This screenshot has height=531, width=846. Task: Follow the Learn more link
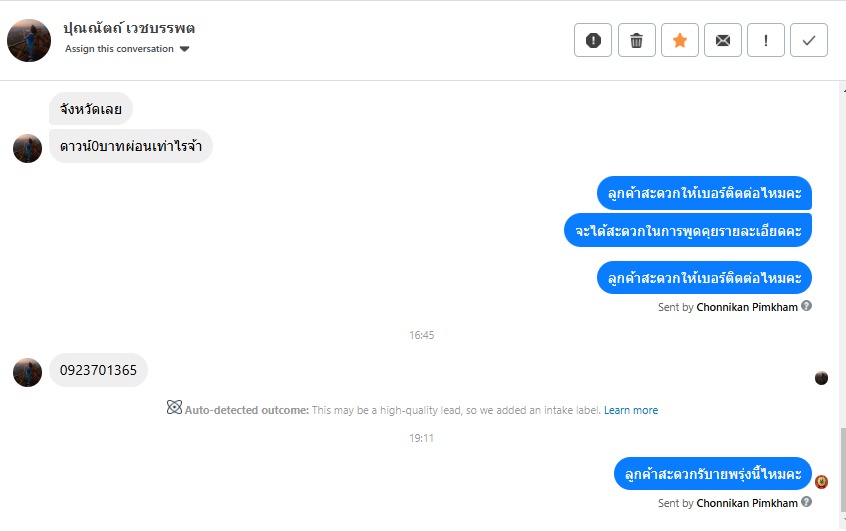click(x=631, y=410)
